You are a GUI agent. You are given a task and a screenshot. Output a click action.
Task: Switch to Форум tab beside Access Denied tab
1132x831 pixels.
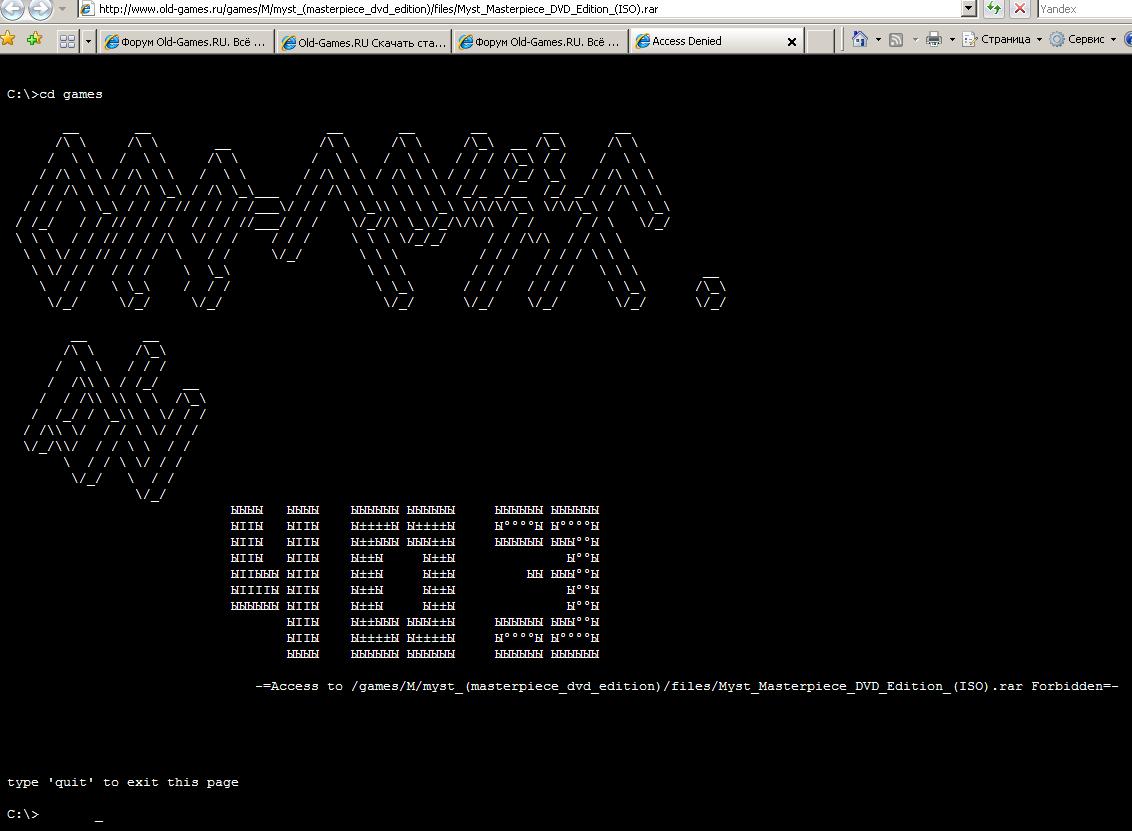click(541, 42)
